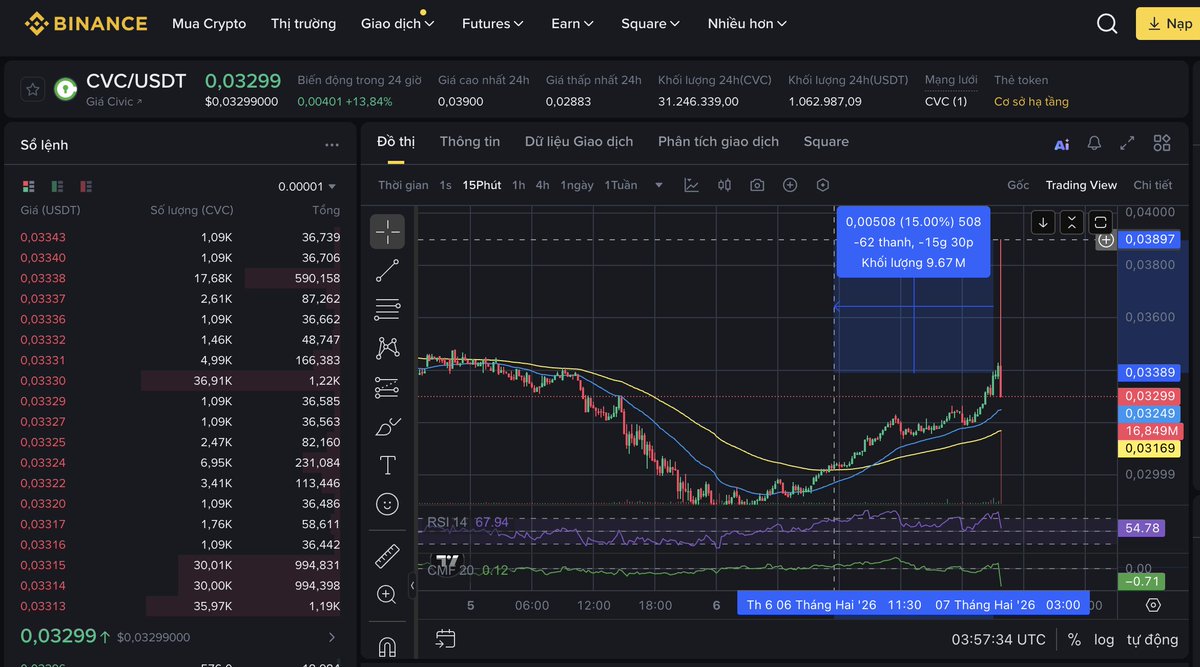Screen dimensions: 1200x667
Task: Open Dữ liệu Giao dịch tab
Action: tap(579, 142)
